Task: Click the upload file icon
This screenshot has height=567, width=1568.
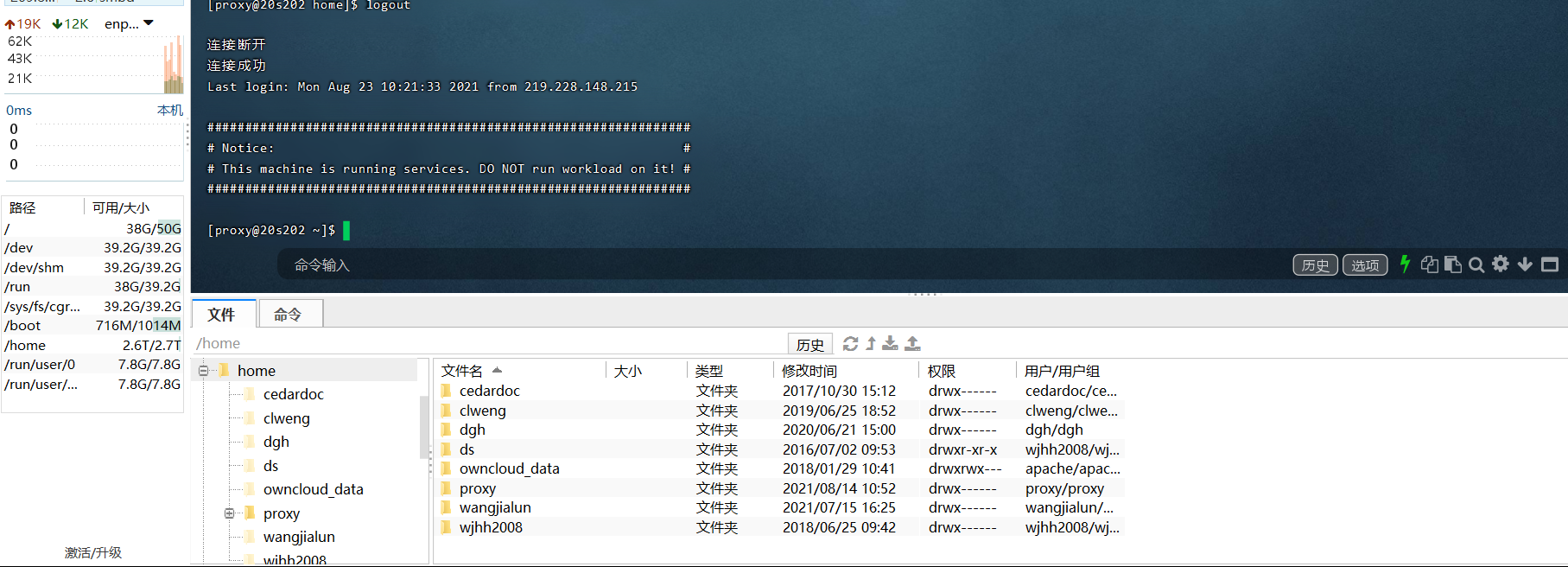Action: (912, 344)
